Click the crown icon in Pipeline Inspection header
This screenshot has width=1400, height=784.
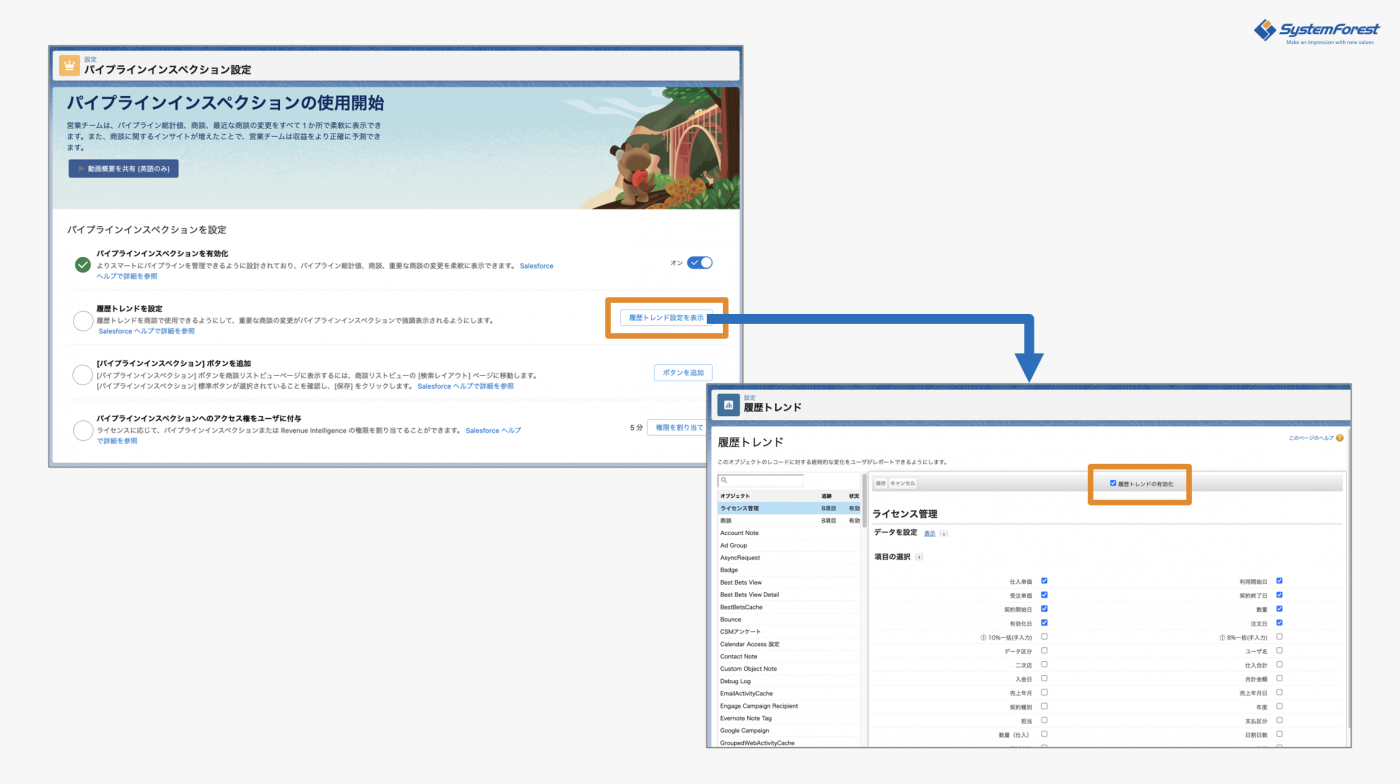pos(69,66)
